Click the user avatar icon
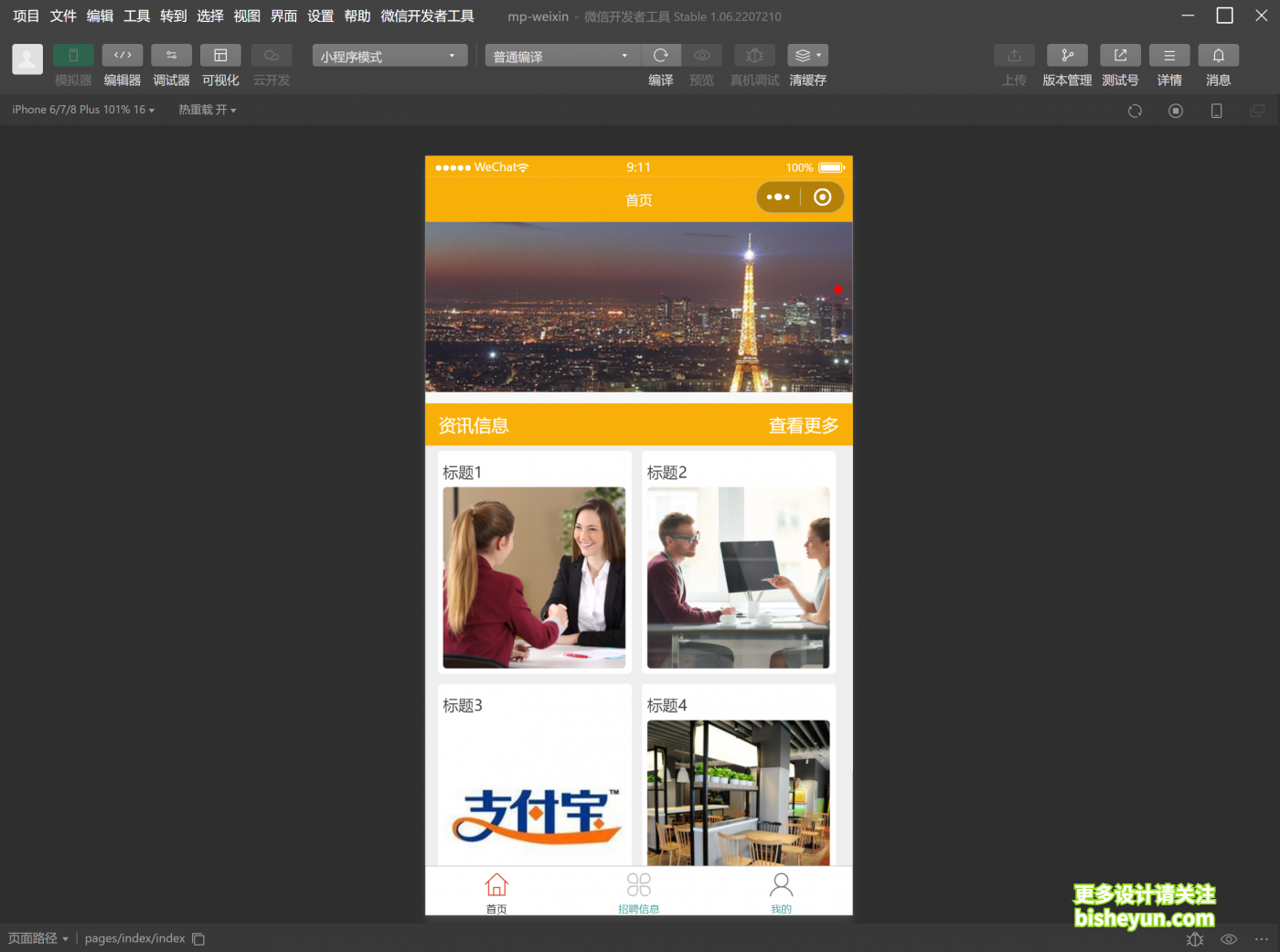This screenshot has width=1280, height=952. click(x=27, y=59)
